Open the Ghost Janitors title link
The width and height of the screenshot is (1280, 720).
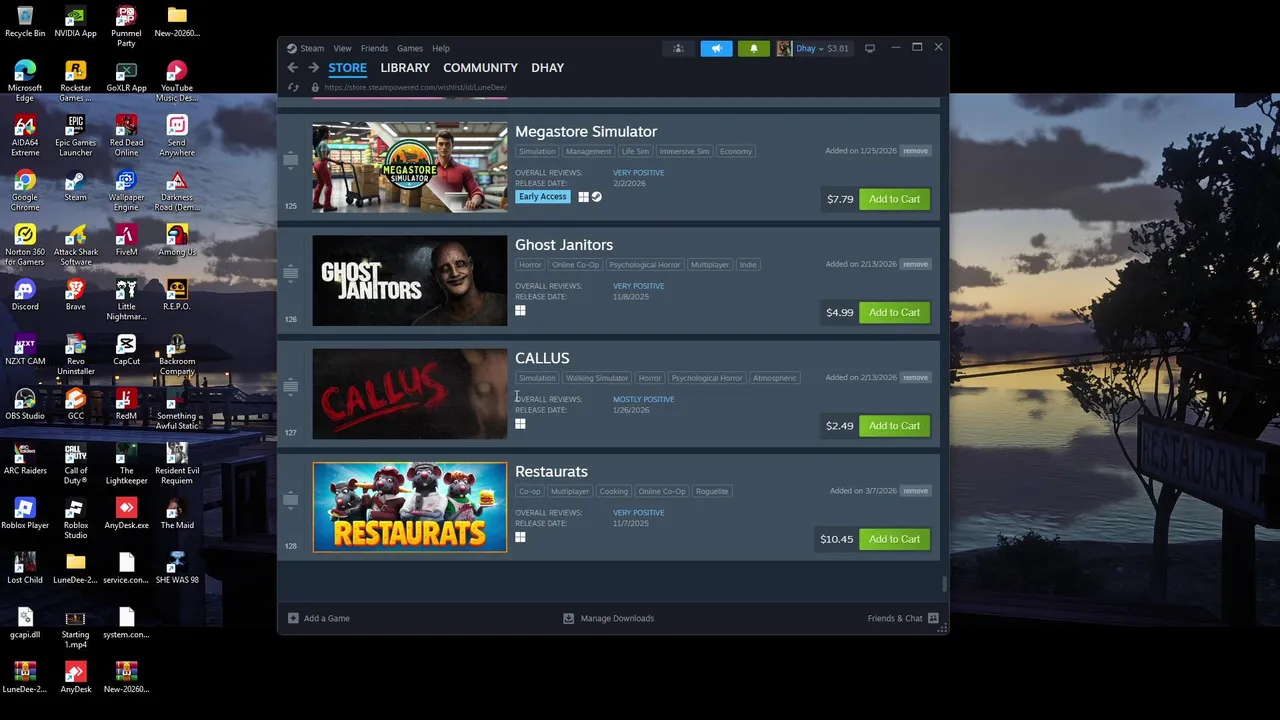[x=564, y=245]
